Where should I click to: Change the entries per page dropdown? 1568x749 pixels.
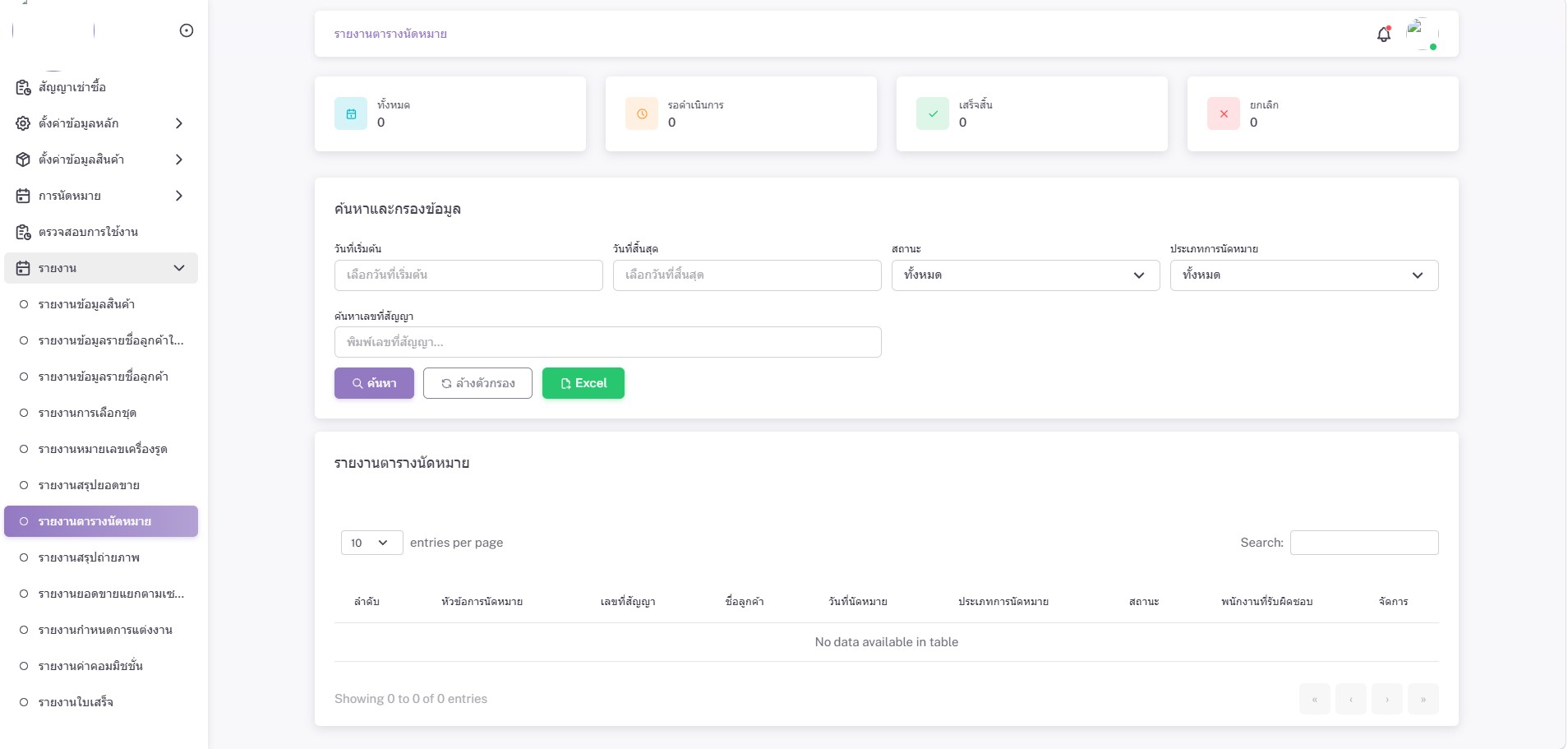coord(371,543)
